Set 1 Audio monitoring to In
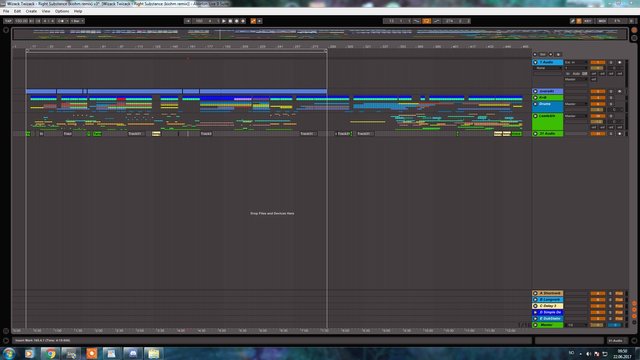640x360 pixels. 568,73
